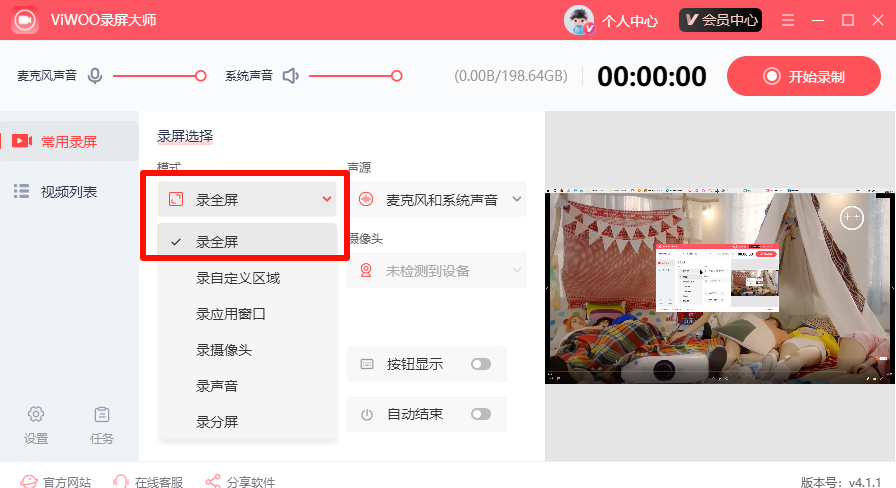896x488 pixels.
Task: Open the 麦克风和系统声音 source dropdown
Action: [x=437, y=199]
